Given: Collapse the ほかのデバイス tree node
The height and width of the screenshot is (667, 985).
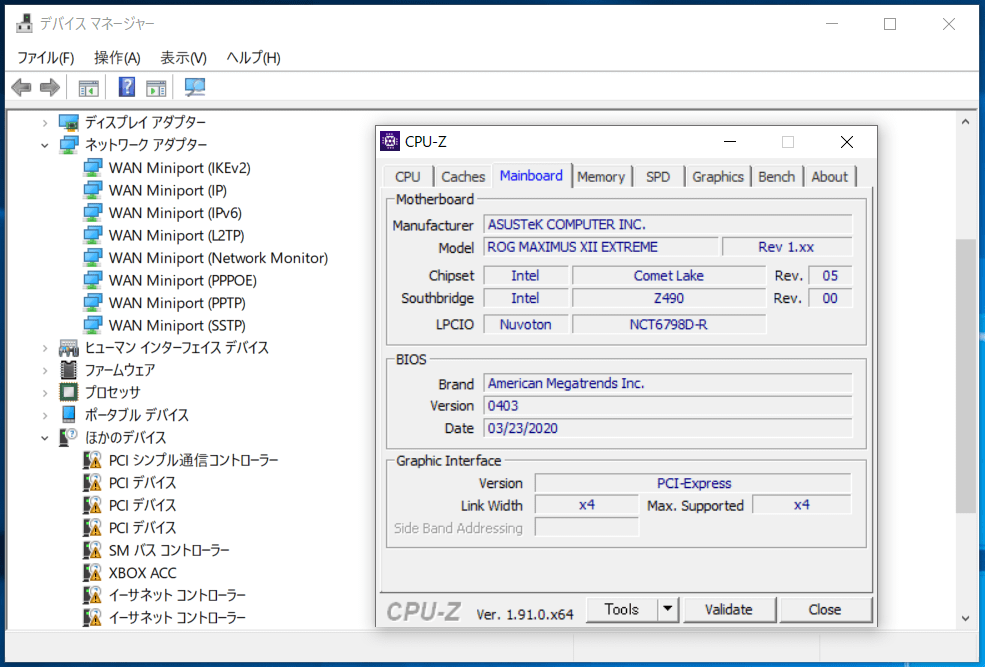Looking at the screenshot, I should pos(45,438).
